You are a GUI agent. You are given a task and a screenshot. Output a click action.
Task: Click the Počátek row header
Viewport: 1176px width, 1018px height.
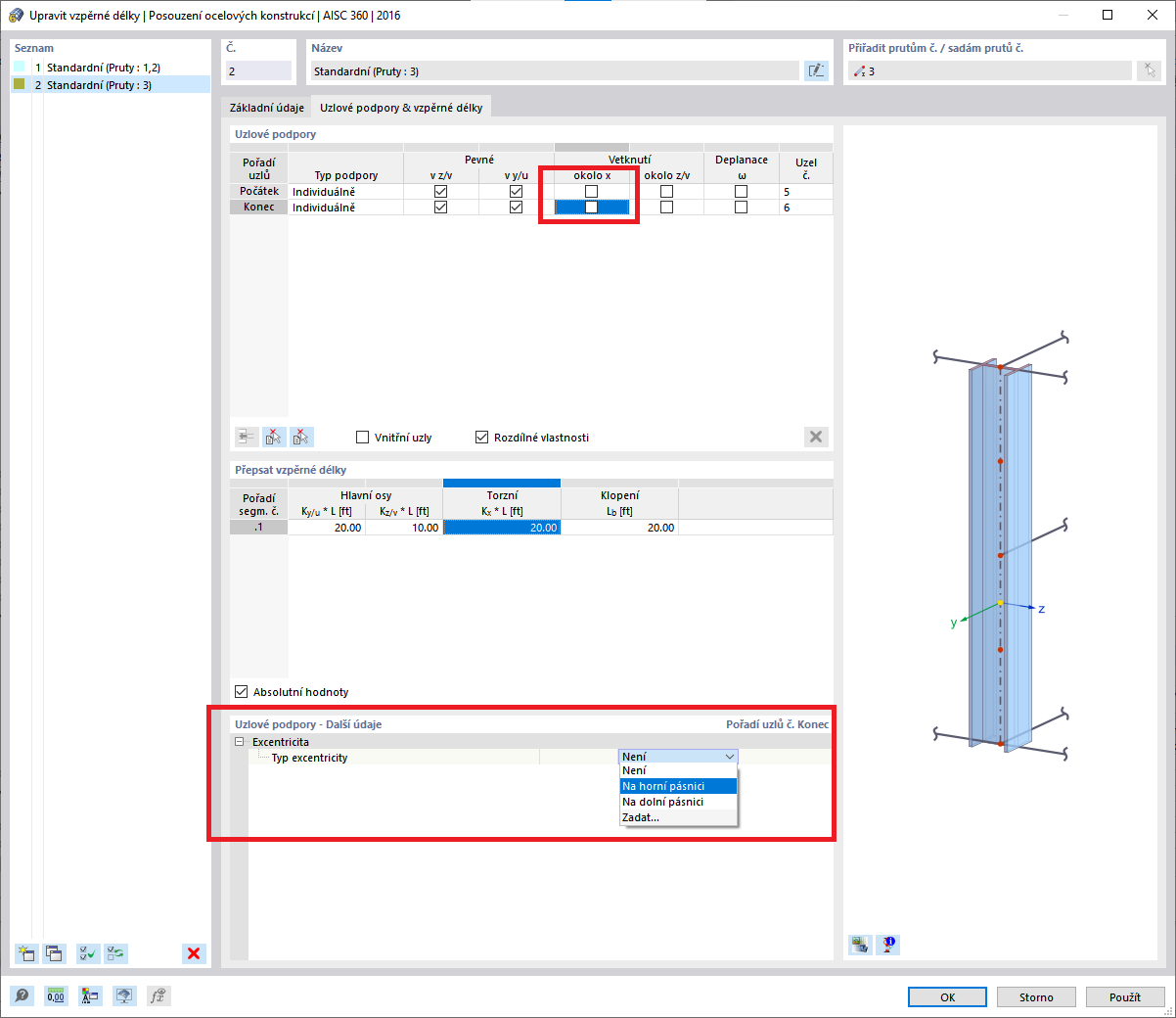[259, 192]
